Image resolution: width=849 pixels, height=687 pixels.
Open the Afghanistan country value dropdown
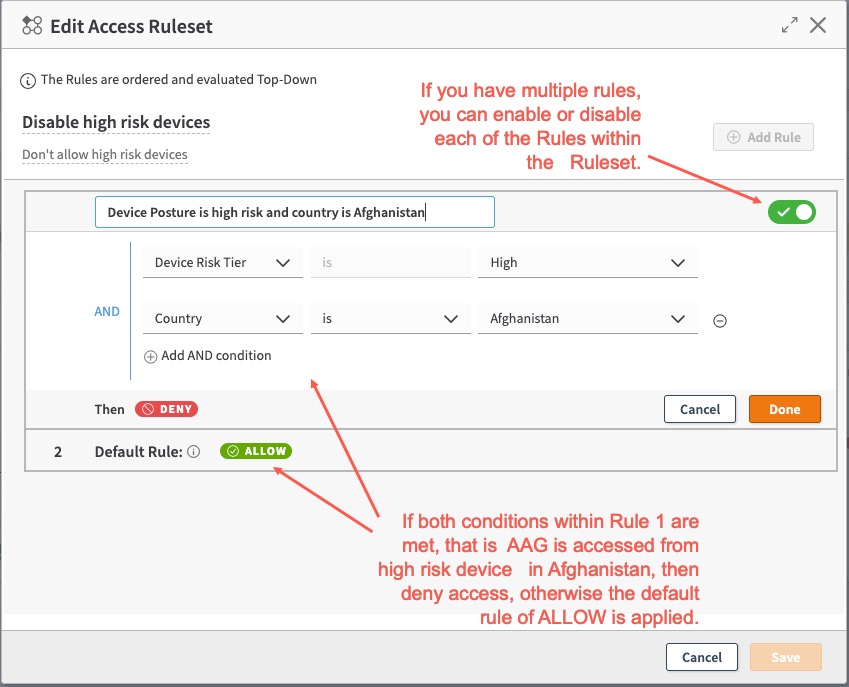tap(587, 319)
